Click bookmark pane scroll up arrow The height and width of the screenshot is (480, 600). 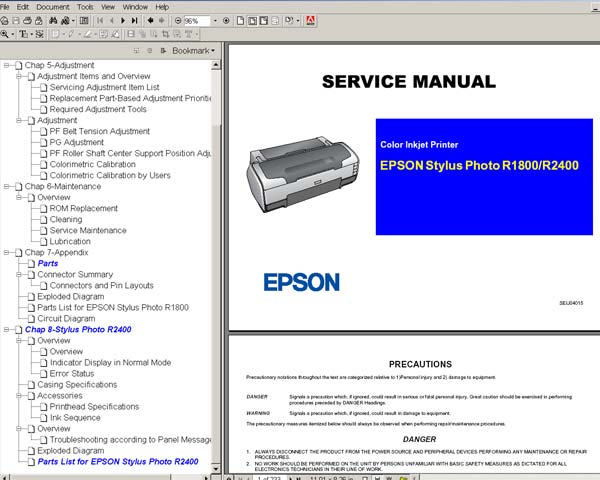pyautogui.click(x=216, y=65)
